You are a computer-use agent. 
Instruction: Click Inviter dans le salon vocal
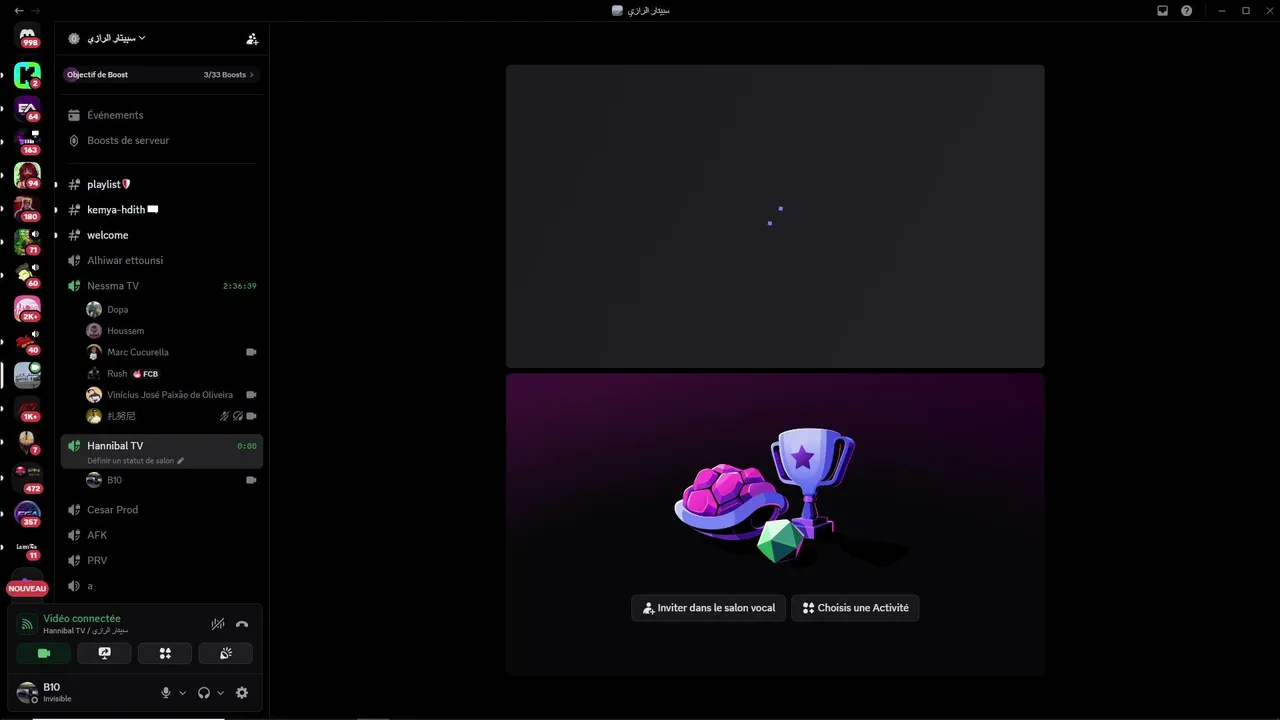(708, 608)
